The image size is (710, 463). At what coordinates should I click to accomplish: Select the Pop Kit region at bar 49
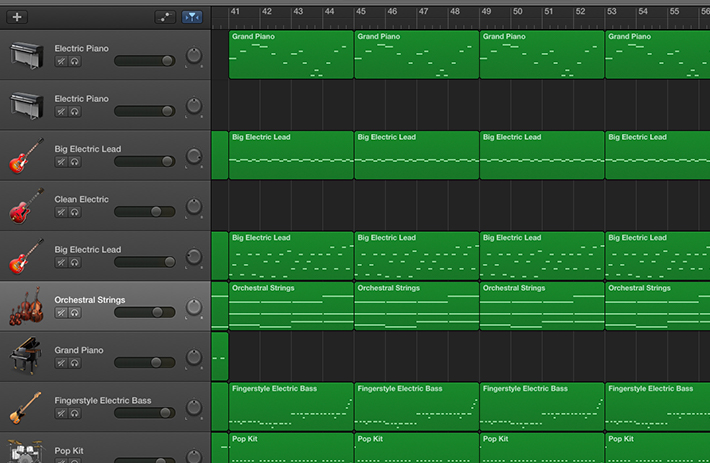tap(541, 447)
